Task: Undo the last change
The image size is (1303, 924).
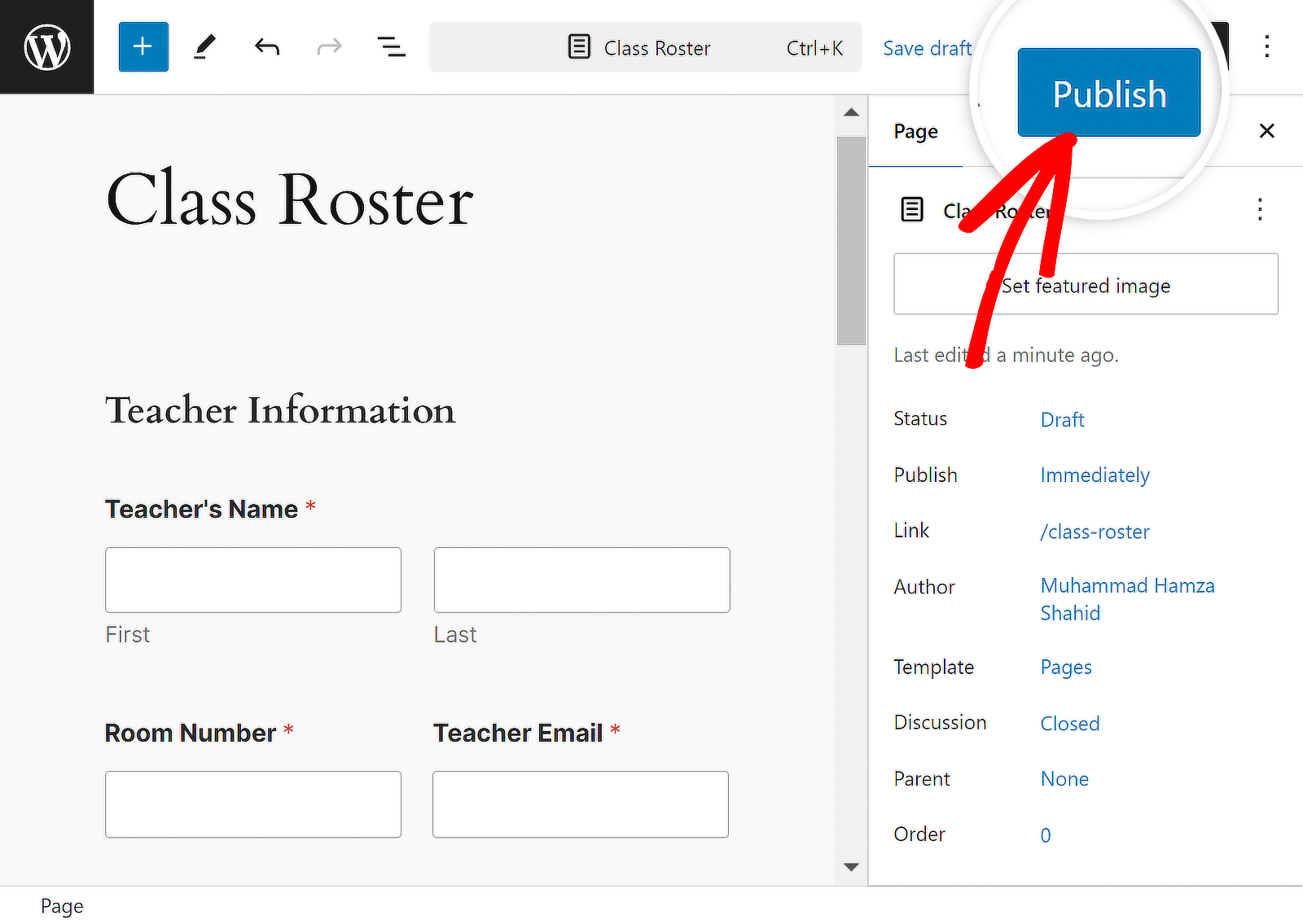Action: (267, 46)
